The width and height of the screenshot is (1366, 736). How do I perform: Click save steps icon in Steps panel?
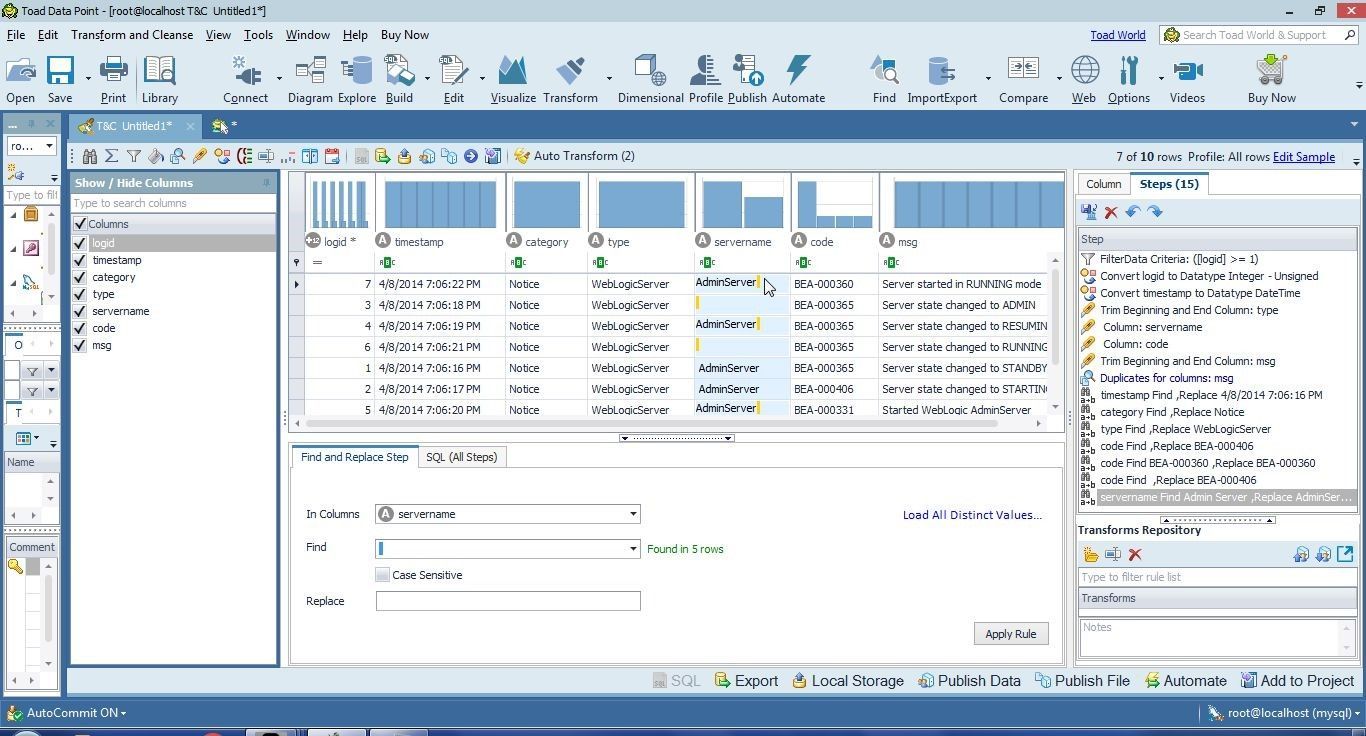1089,212
